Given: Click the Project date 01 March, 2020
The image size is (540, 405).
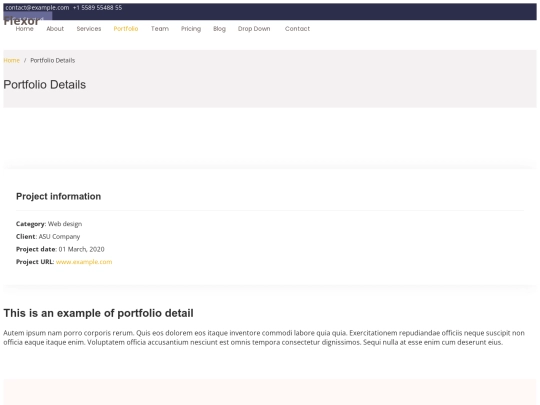Looking at the screenshot, I should click(x=60, y=249).
